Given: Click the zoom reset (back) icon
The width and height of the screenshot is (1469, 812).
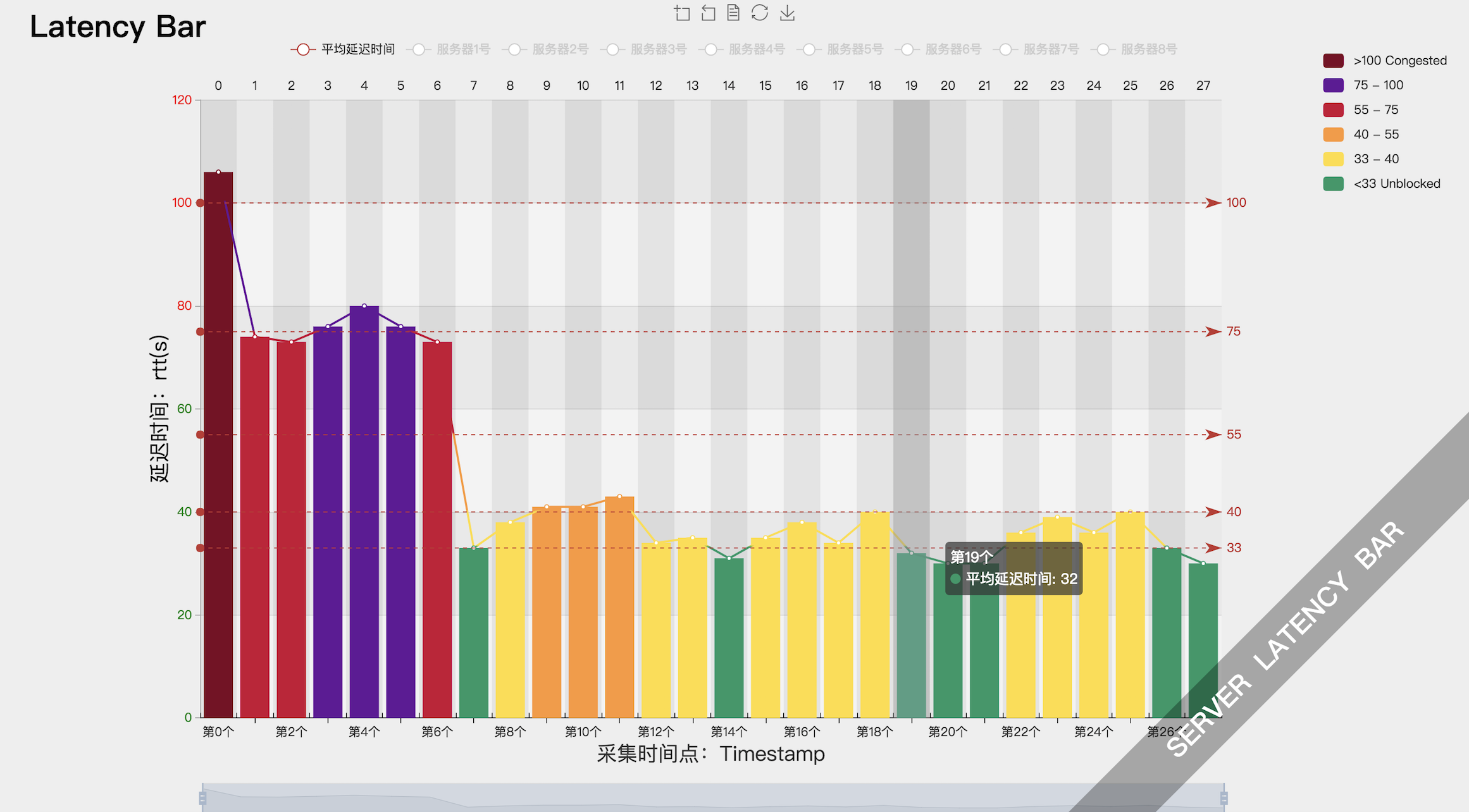Looking at the screenshot, I should click(x=708, y=13).
